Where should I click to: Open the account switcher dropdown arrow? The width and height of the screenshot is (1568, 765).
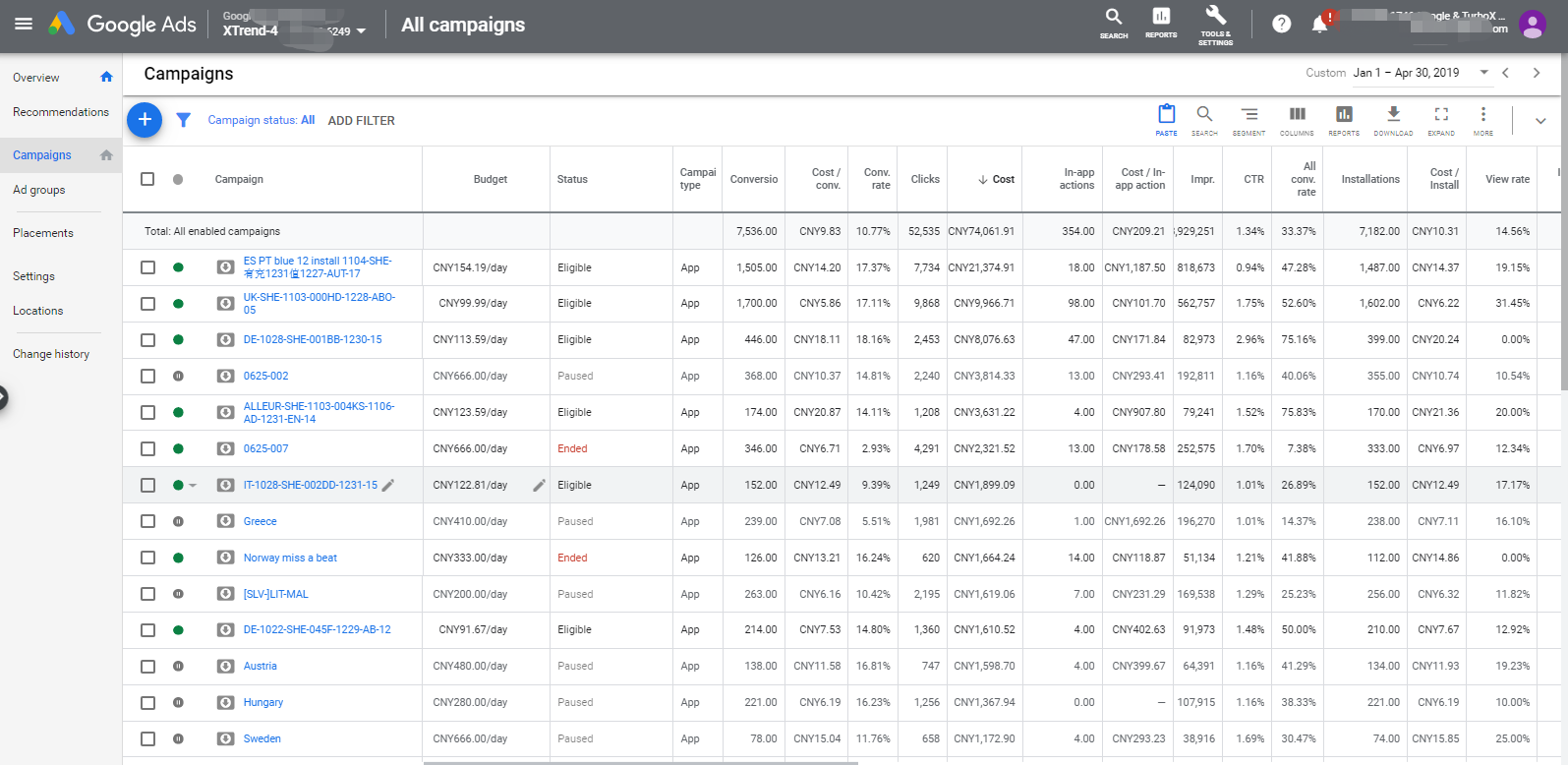click(x=361, y=31)
